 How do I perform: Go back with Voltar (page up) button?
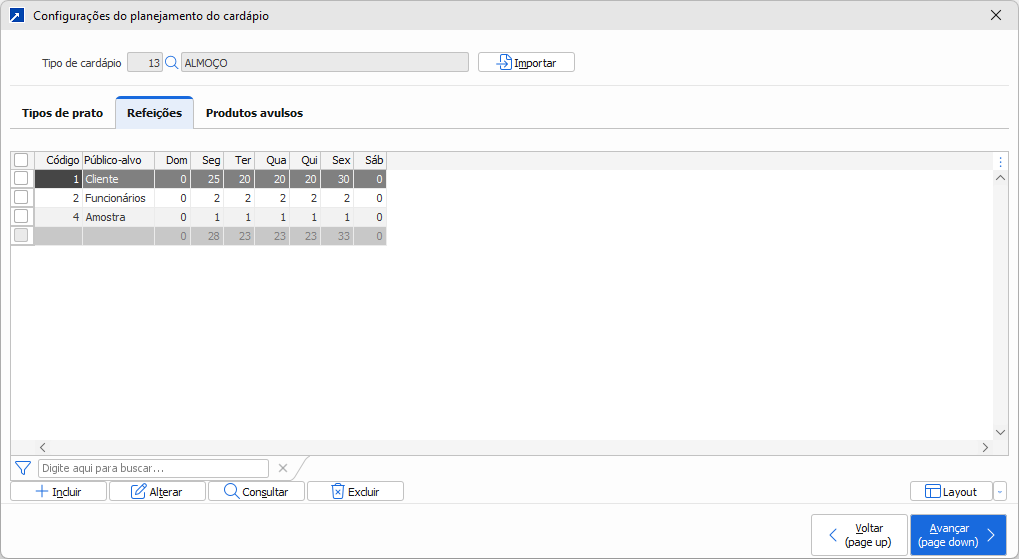pos(859,535)
